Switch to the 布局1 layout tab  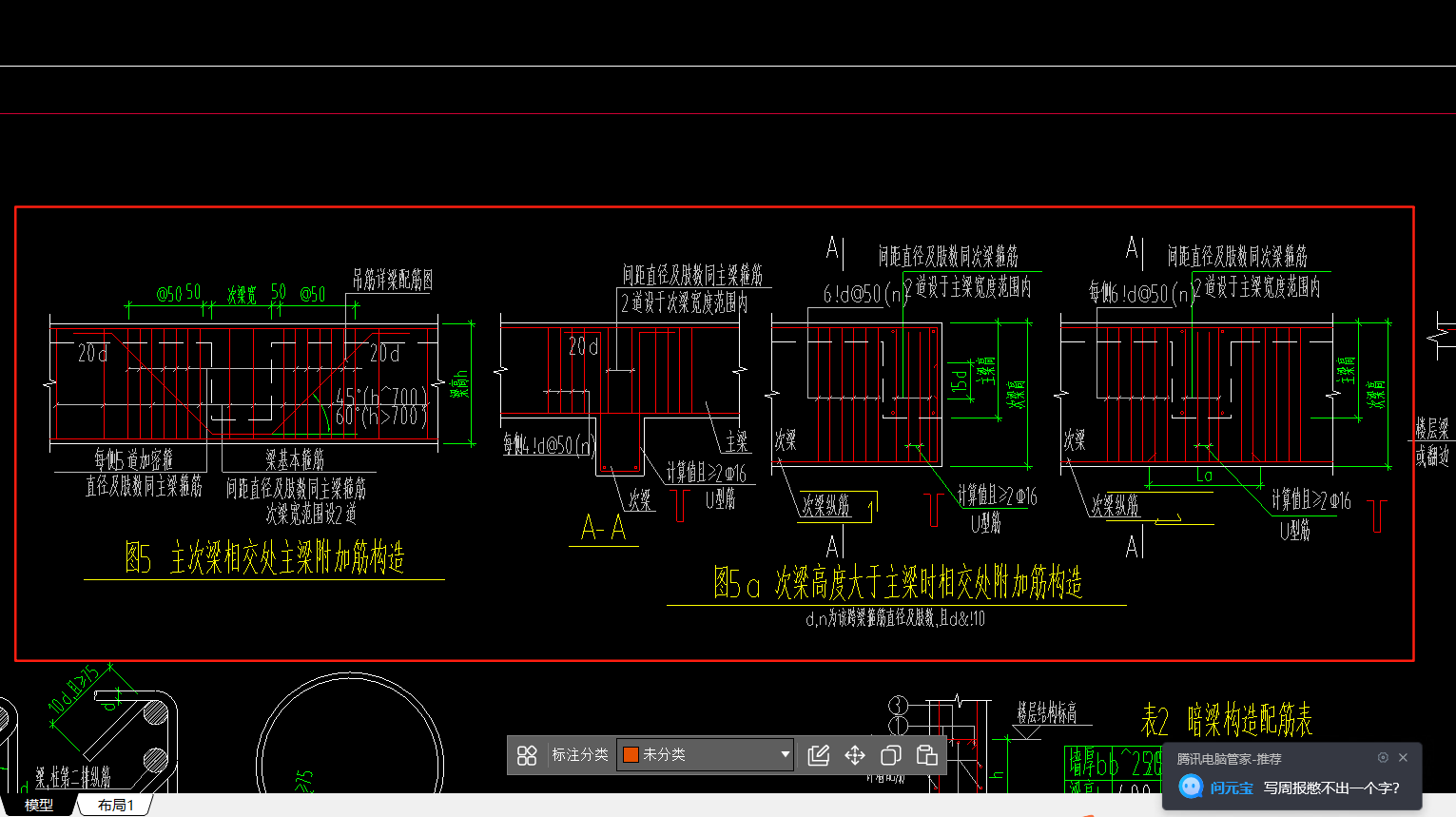coord(116,806)
